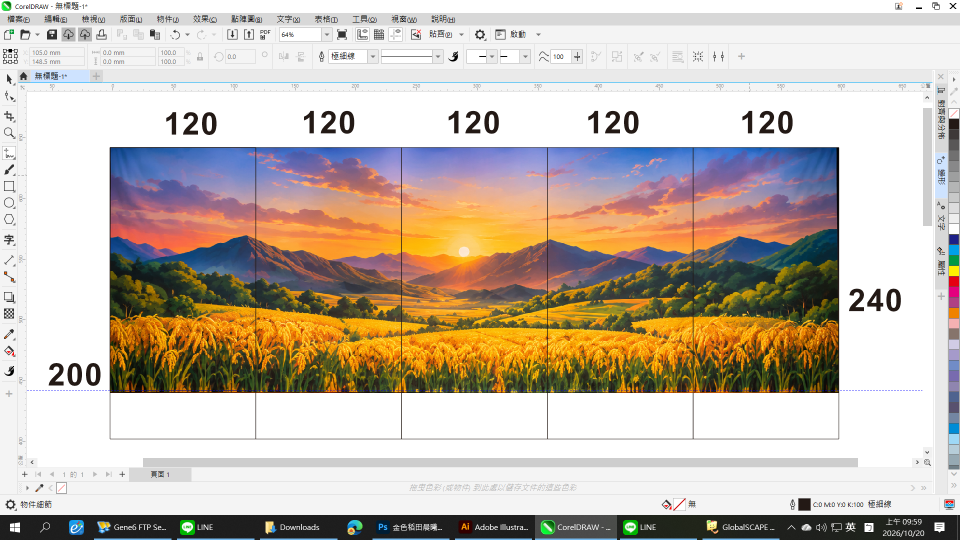The height and width of the screenshot is (540, 960).
Task: Expand the undo history dropdown arrow
Action: pyautogui.click(x=187, y=34)
